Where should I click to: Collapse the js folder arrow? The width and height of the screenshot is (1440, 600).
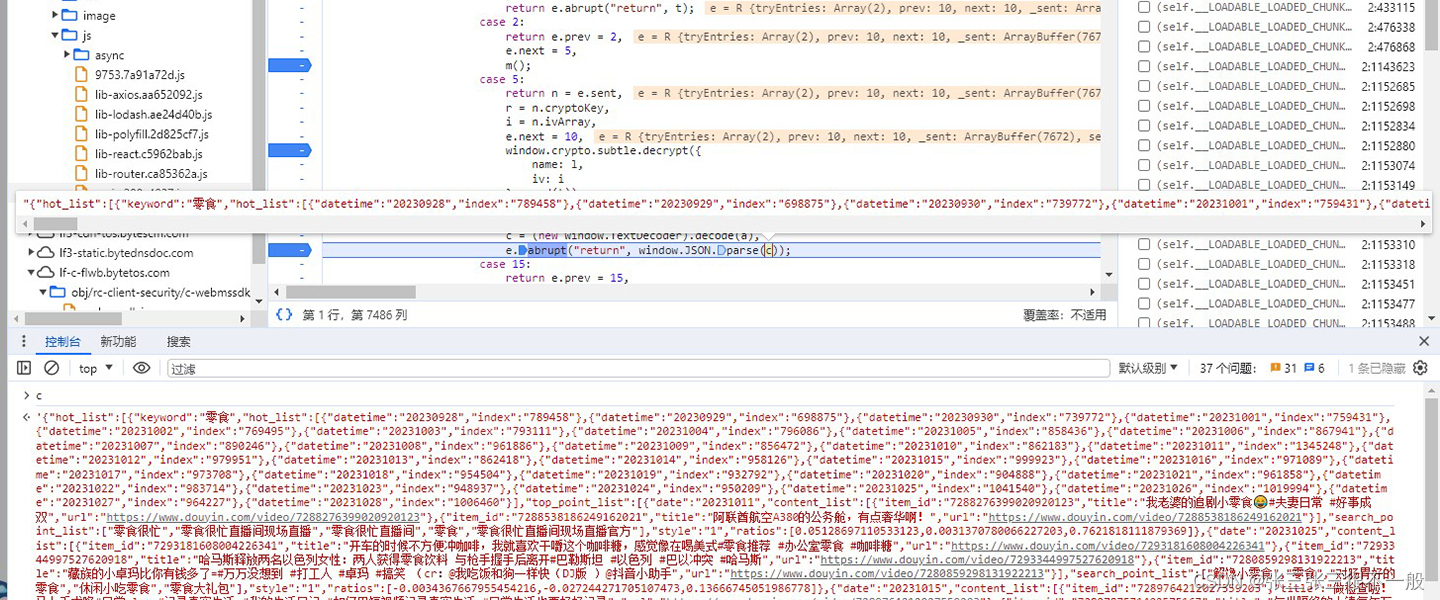pos(54,35)
